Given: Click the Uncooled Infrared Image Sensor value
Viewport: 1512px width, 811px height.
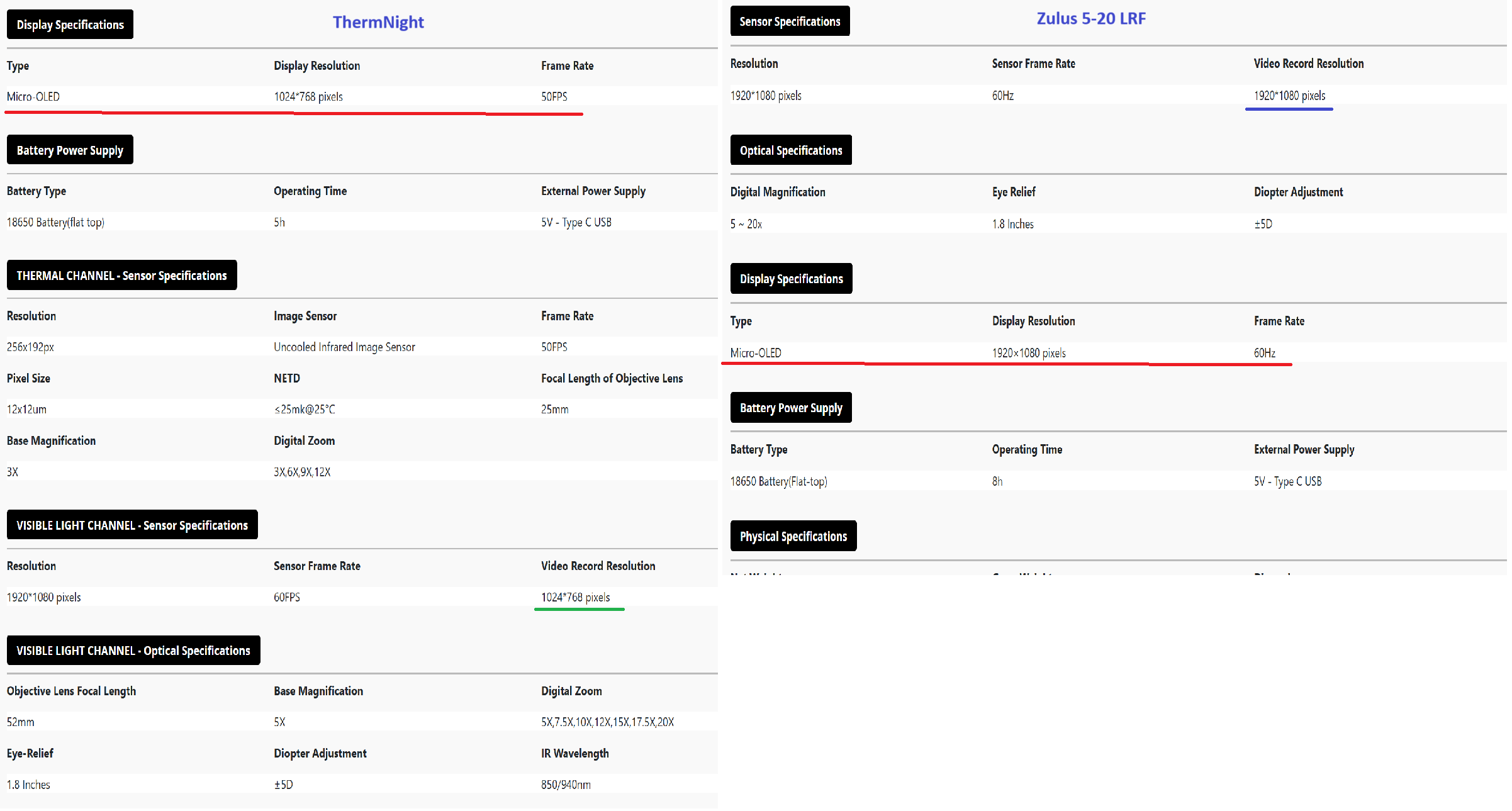Looking at the screenshot, I should pyautogui.click(x=344, y=347).
